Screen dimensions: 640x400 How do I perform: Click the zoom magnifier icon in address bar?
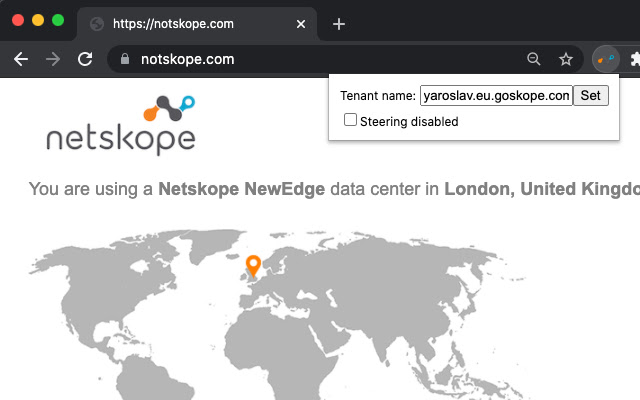(534, 59)
